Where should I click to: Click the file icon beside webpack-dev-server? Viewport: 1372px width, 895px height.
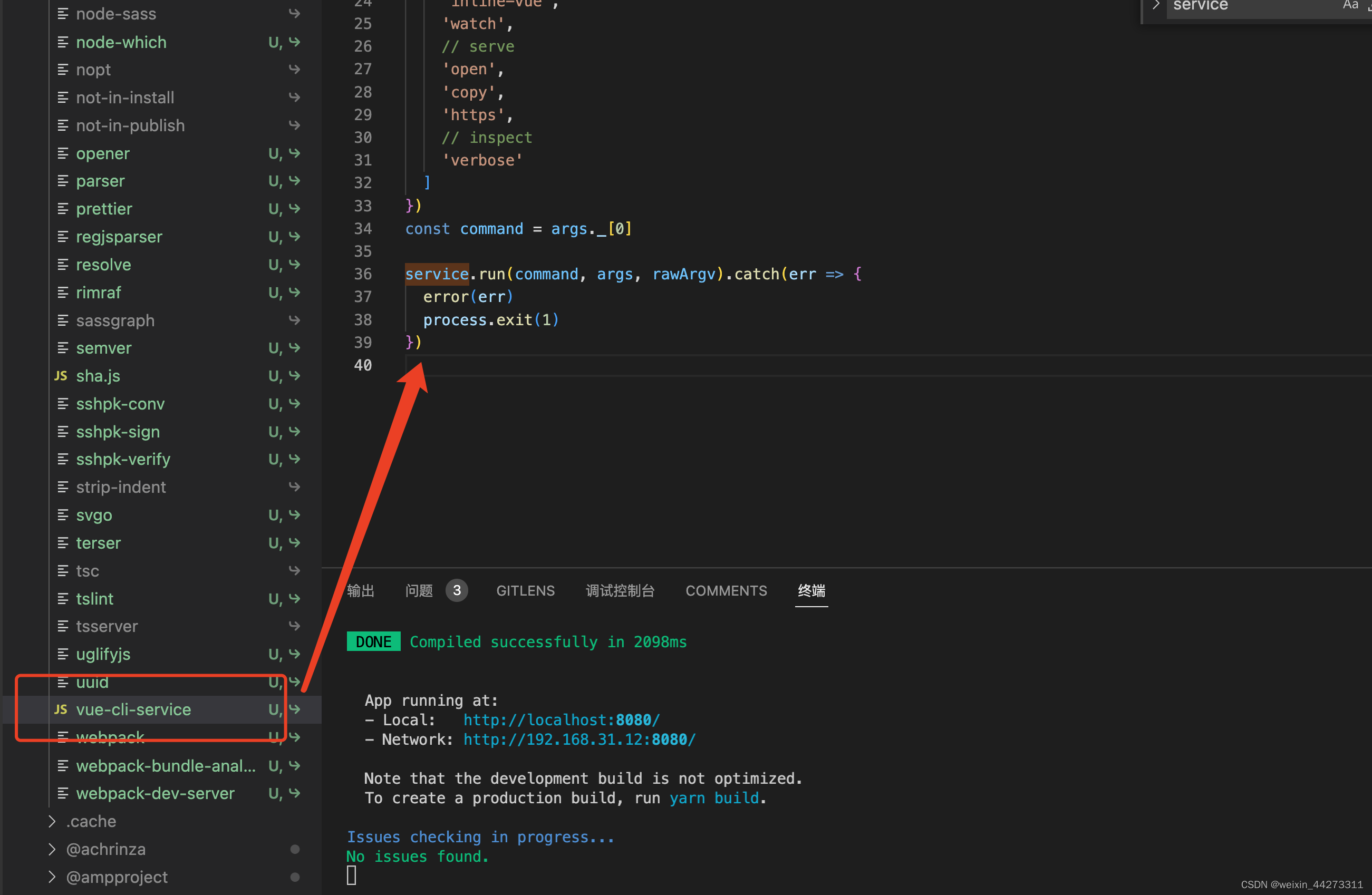(x=63, y=794)
